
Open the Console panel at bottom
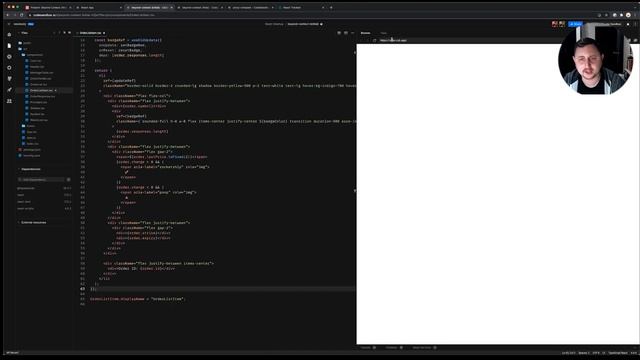pyautogui.click(x=368, y=348)
